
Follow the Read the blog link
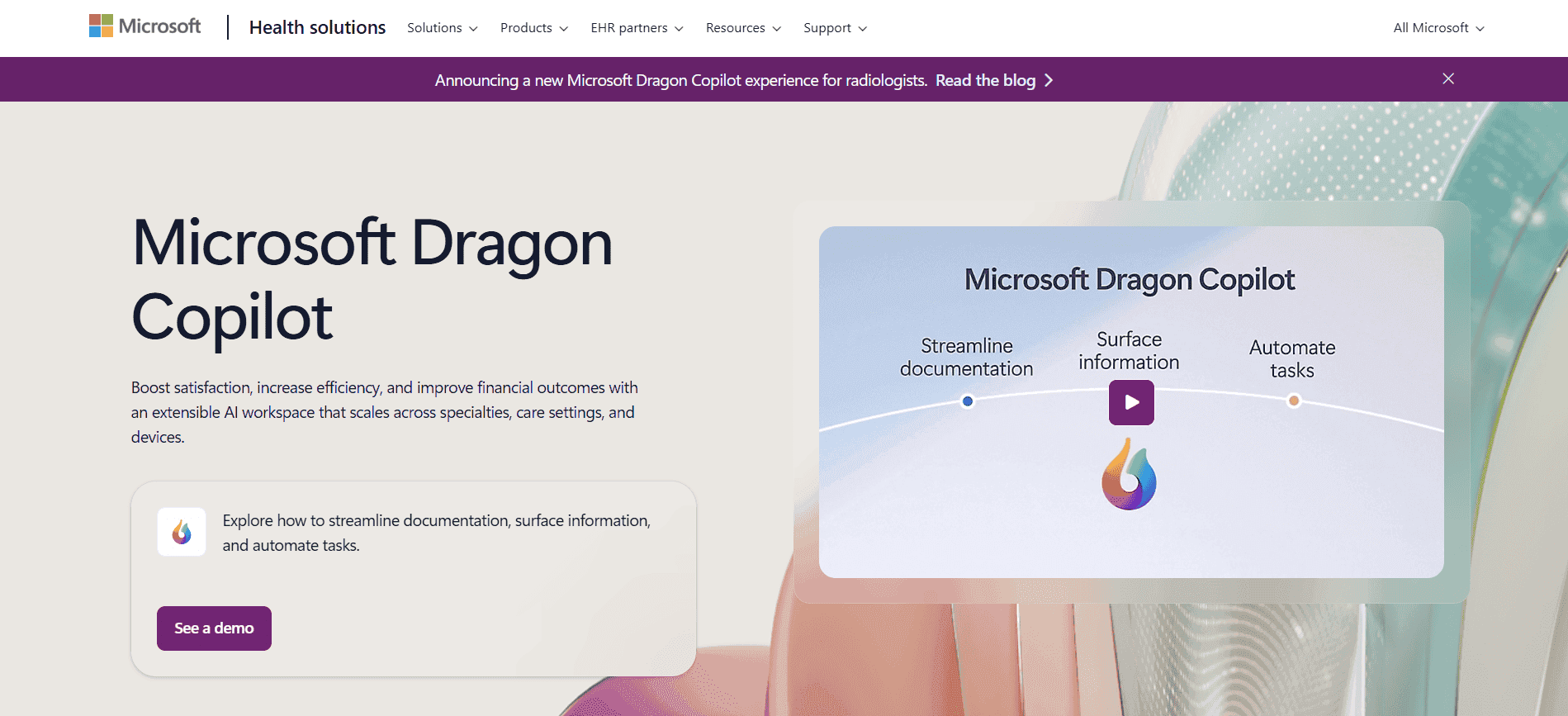(x=994, y=80)
